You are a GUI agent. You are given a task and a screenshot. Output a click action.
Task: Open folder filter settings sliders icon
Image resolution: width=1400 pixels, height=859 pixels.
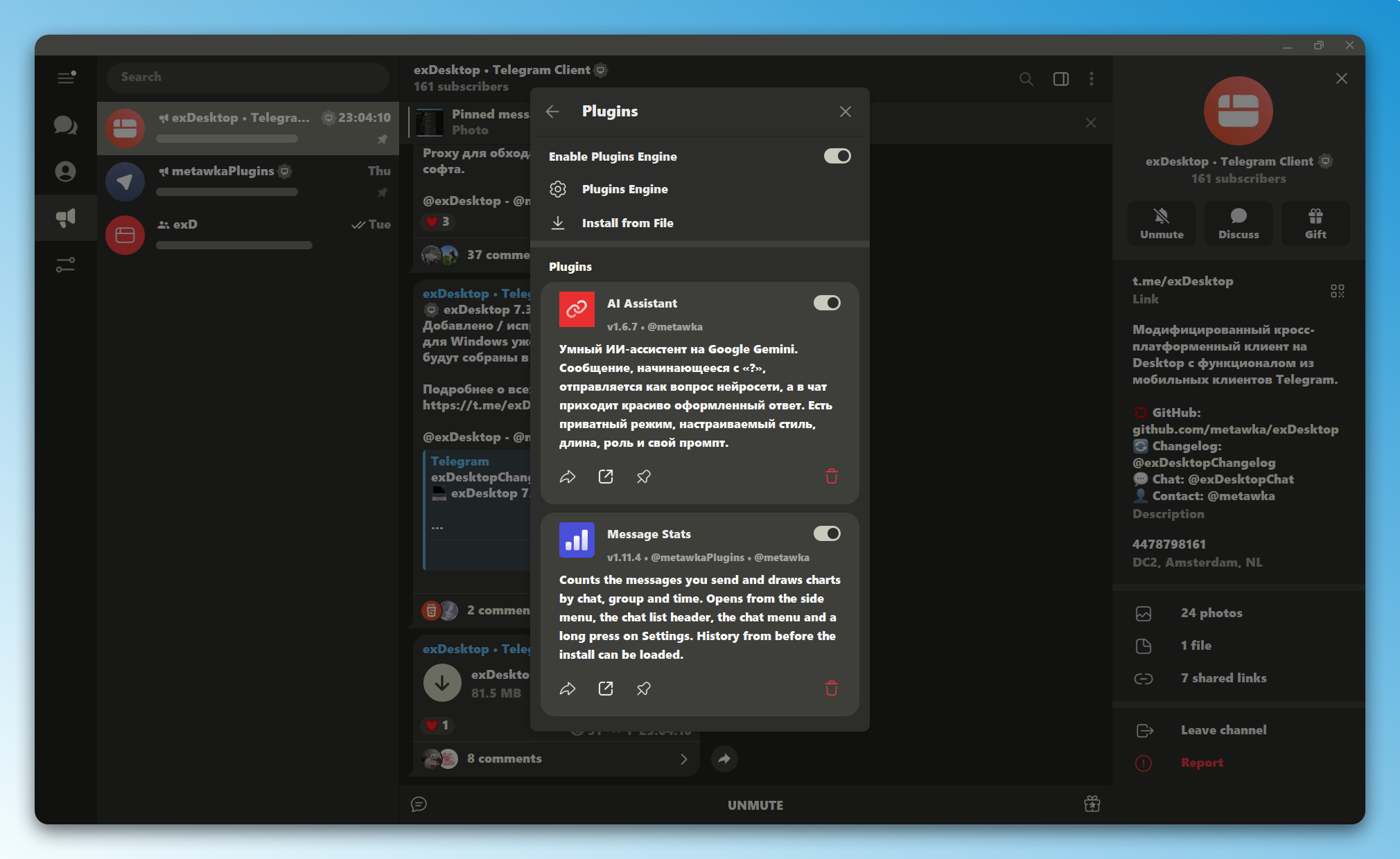click(x=66, y=265)
